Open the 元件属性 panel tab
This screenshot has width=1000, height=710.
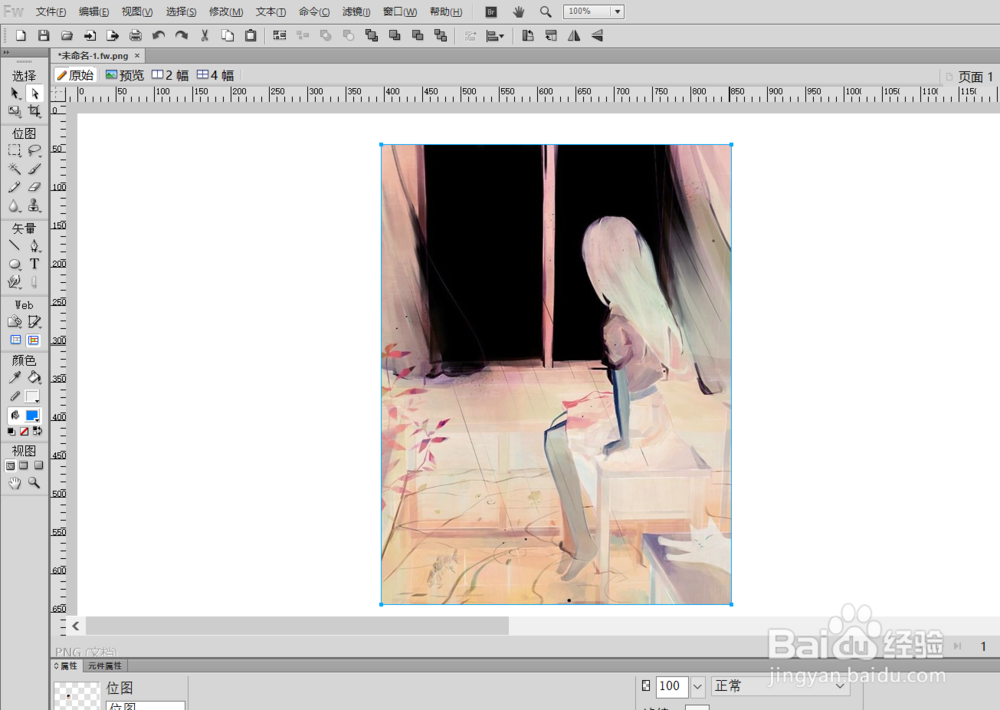105,666
